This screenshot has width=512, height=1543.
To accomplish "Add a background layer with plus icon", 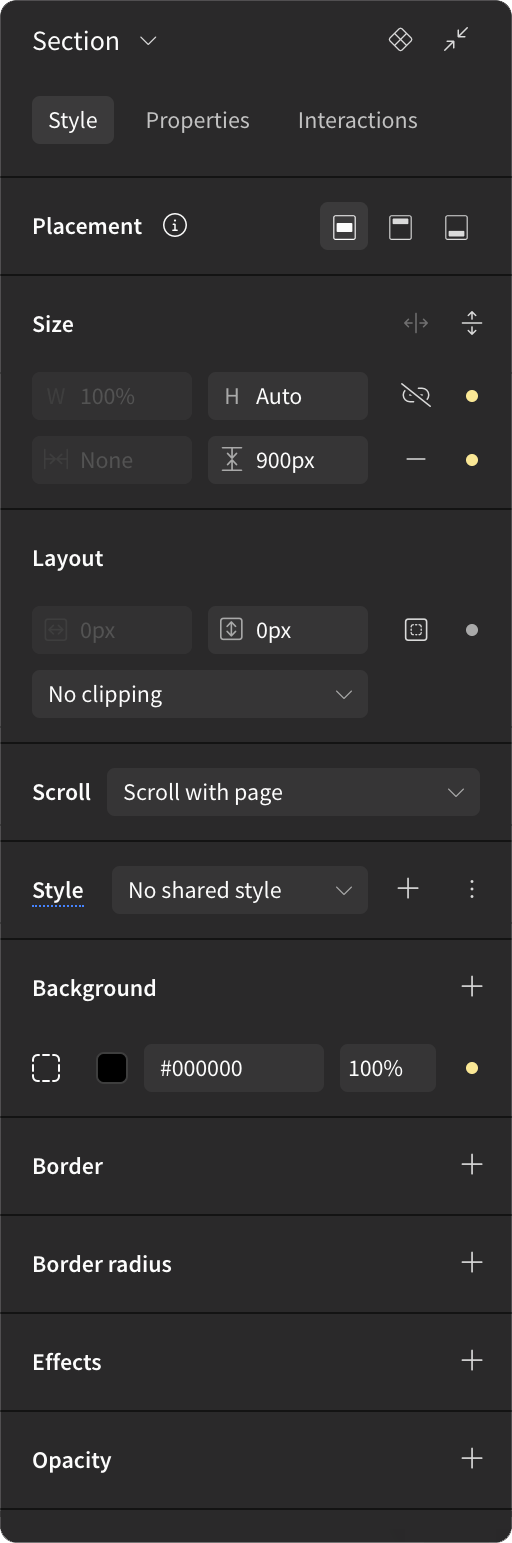I will (472, 987).
